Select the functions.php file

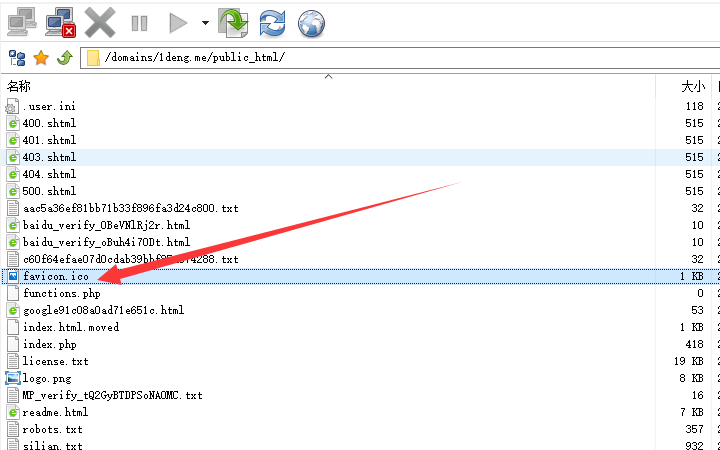coord(62,293)
